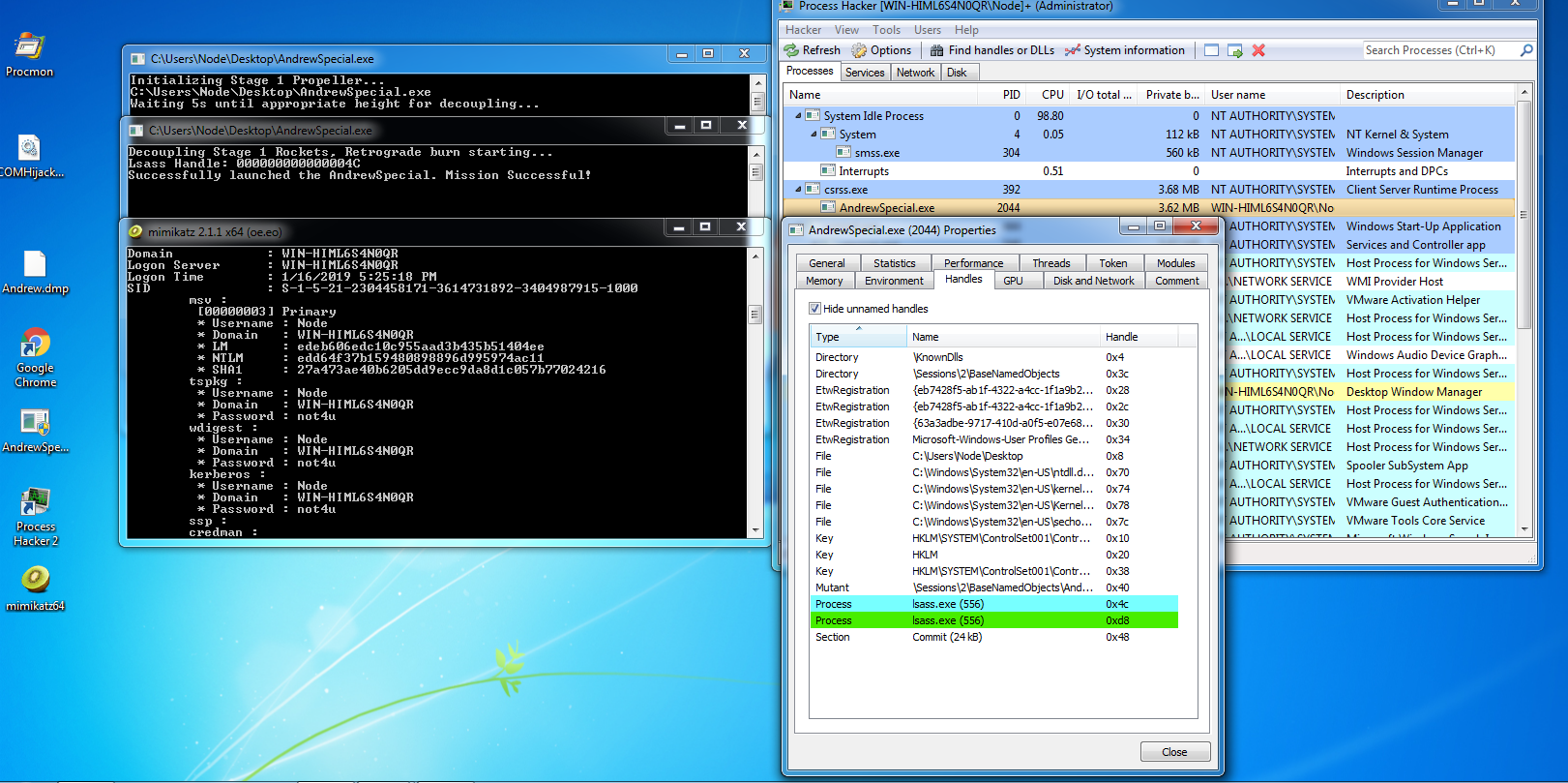The height and width of the screenshot is (783, 1568).
Task: Select the HKLM Key handle row
Action: pyautogui.click(x=994, y=555)
